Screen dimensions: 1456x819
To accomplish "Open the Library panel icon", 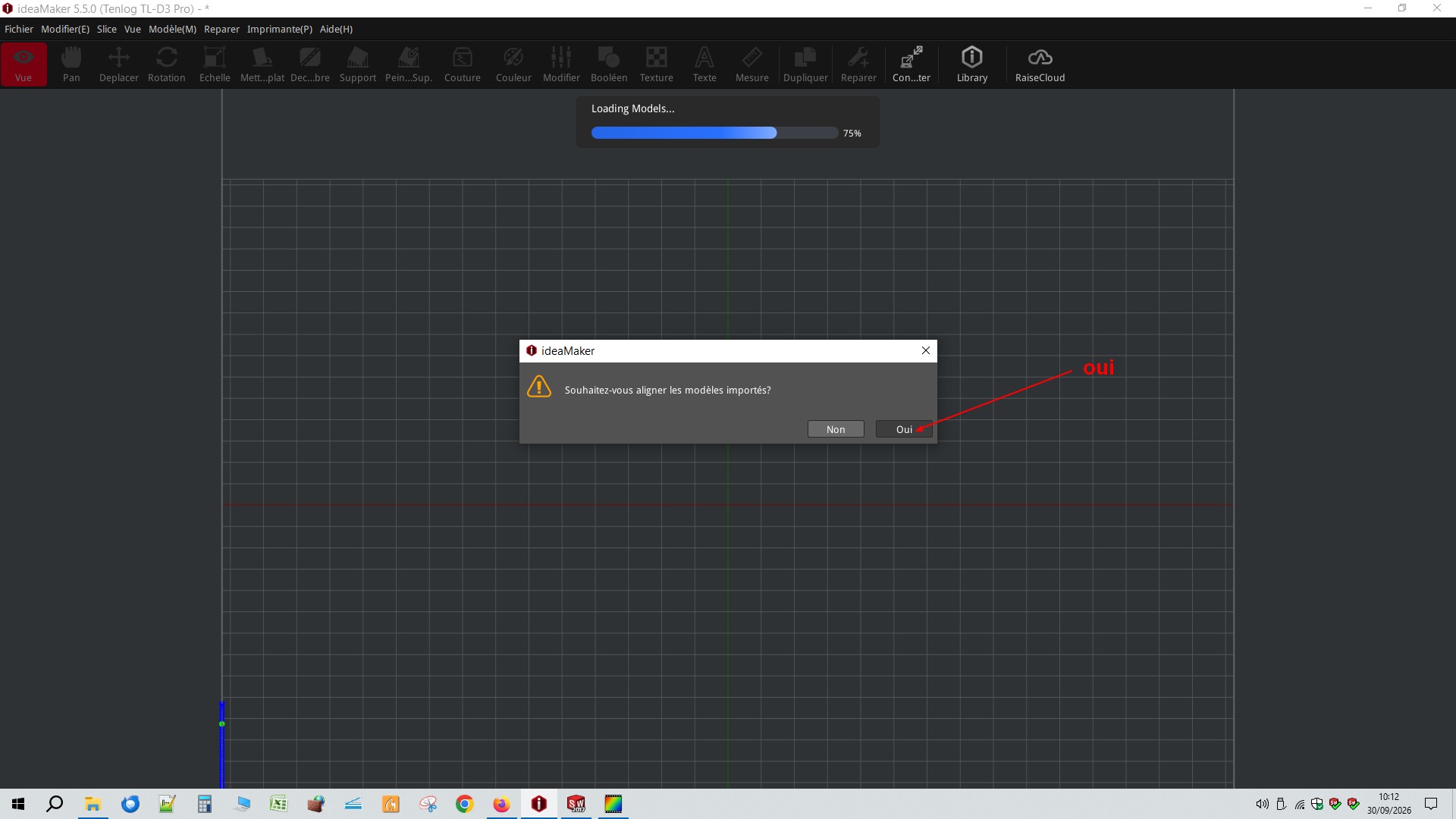I will click(972, 64).
